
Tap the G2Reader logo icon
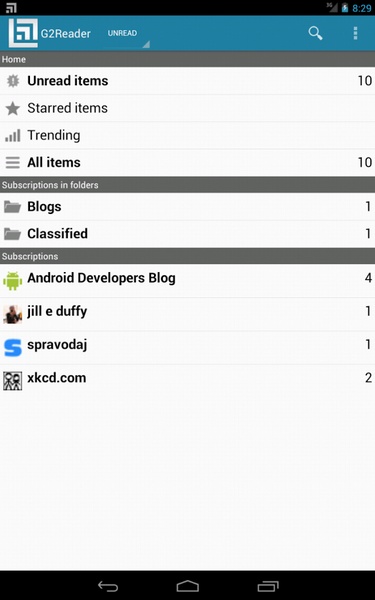point(23,33)
